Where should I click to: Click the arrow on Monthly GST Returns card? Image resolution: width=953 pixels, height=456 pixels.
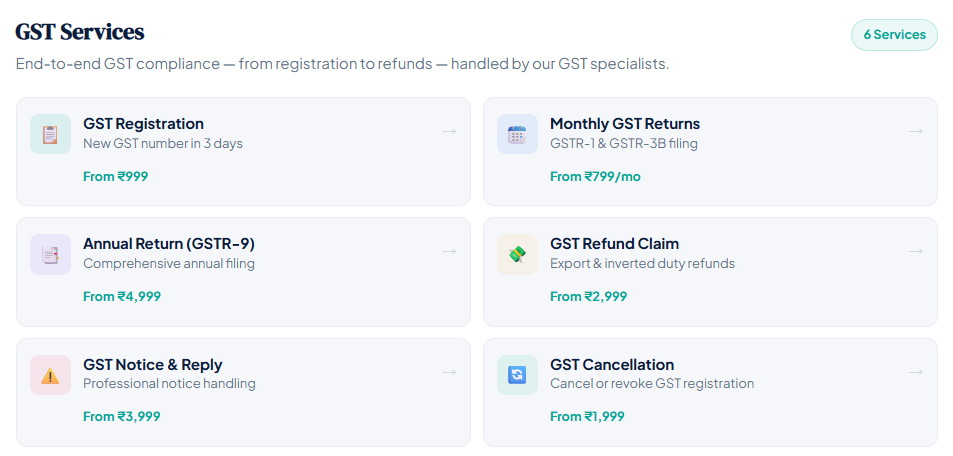coord(916,131)
